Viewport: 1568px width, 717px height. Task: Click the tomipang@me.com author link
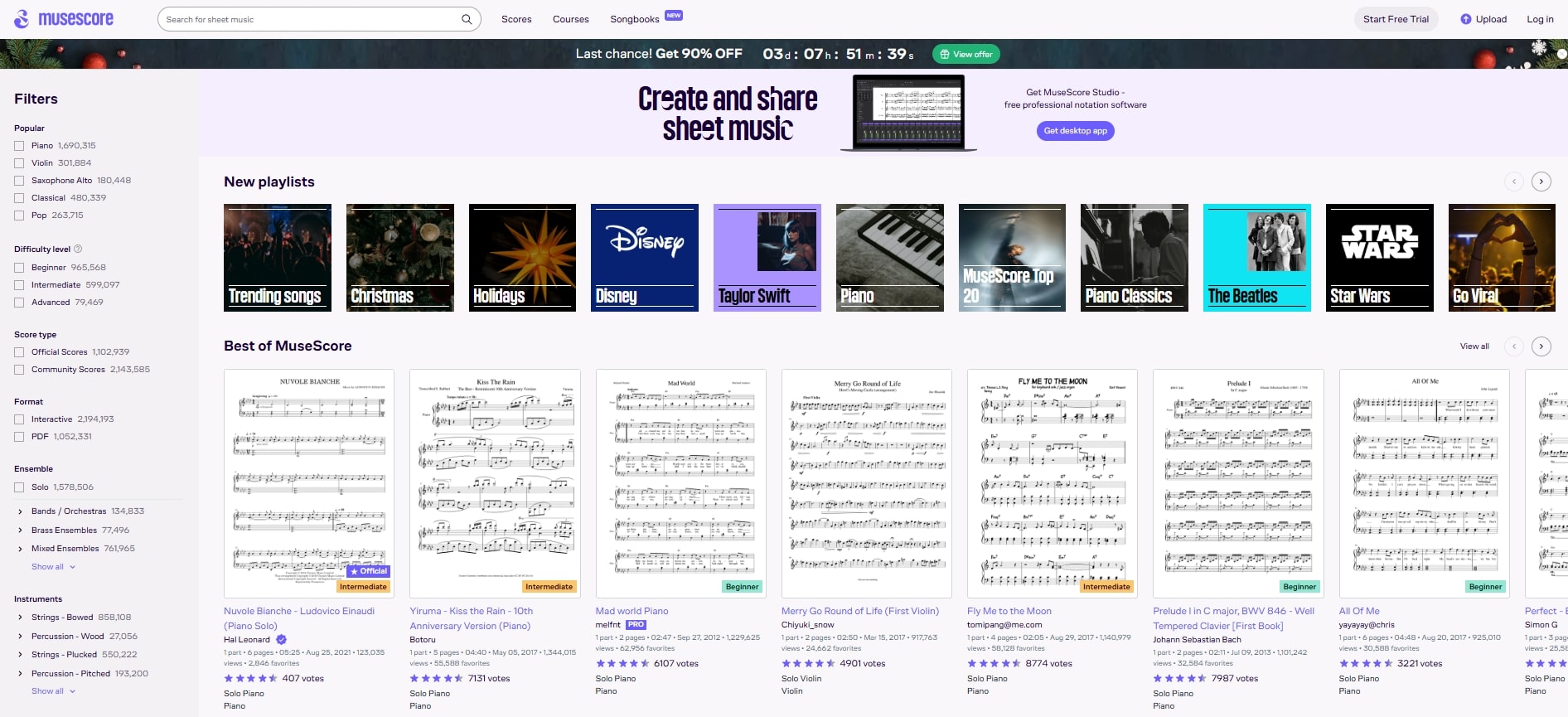pos(1004,625)
